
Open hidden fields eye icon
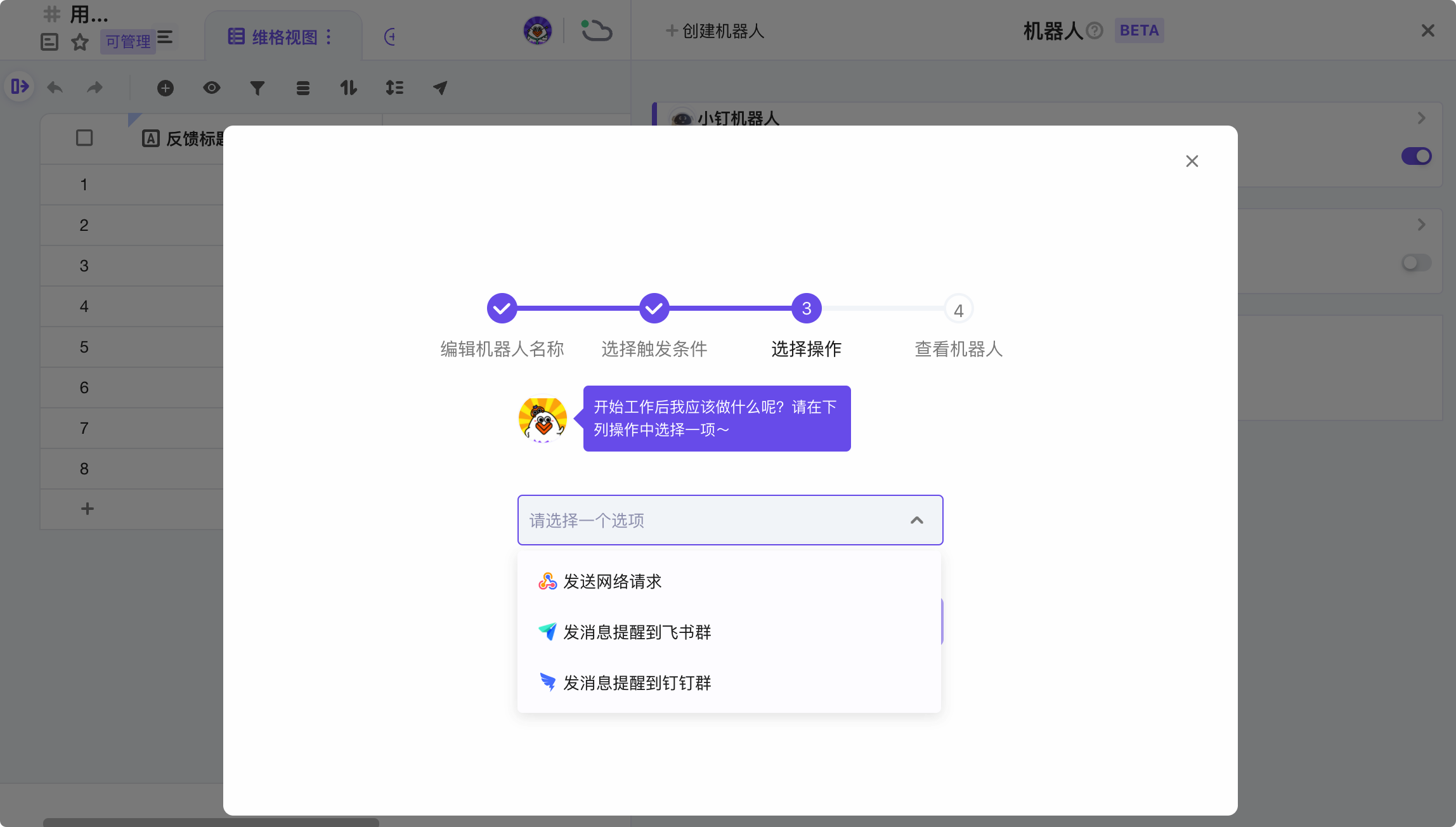pos(212,88)
